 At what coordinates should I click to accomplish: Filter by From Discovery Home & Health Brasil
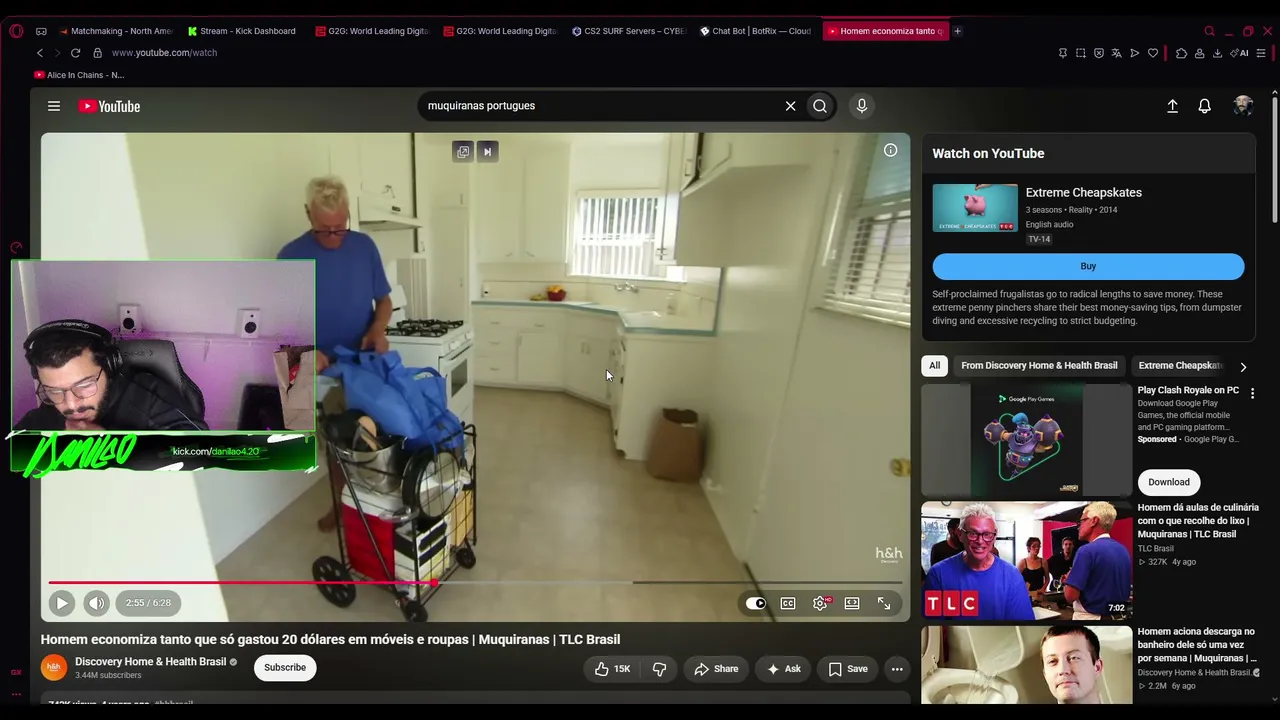click(1039, 366)
